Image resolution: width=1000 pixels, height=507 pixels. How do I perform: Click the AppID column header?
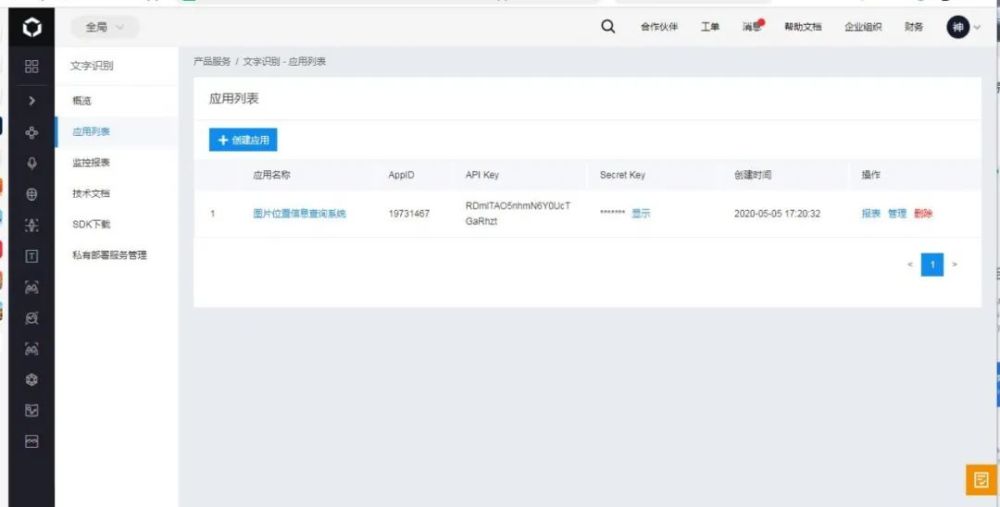(402, 175)
